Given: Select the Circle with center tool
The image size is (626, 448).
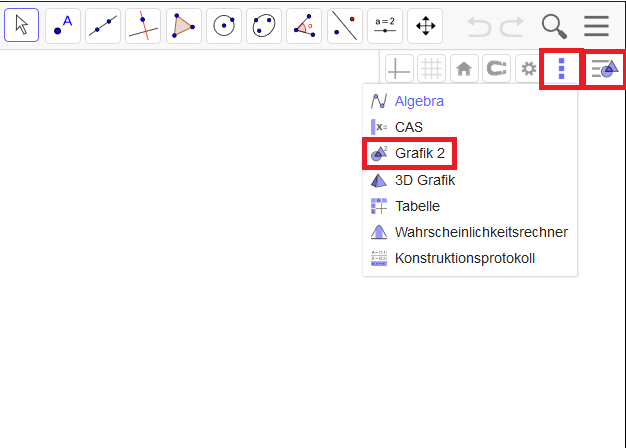Looking at the screenshot, I should tap(224, 26).
